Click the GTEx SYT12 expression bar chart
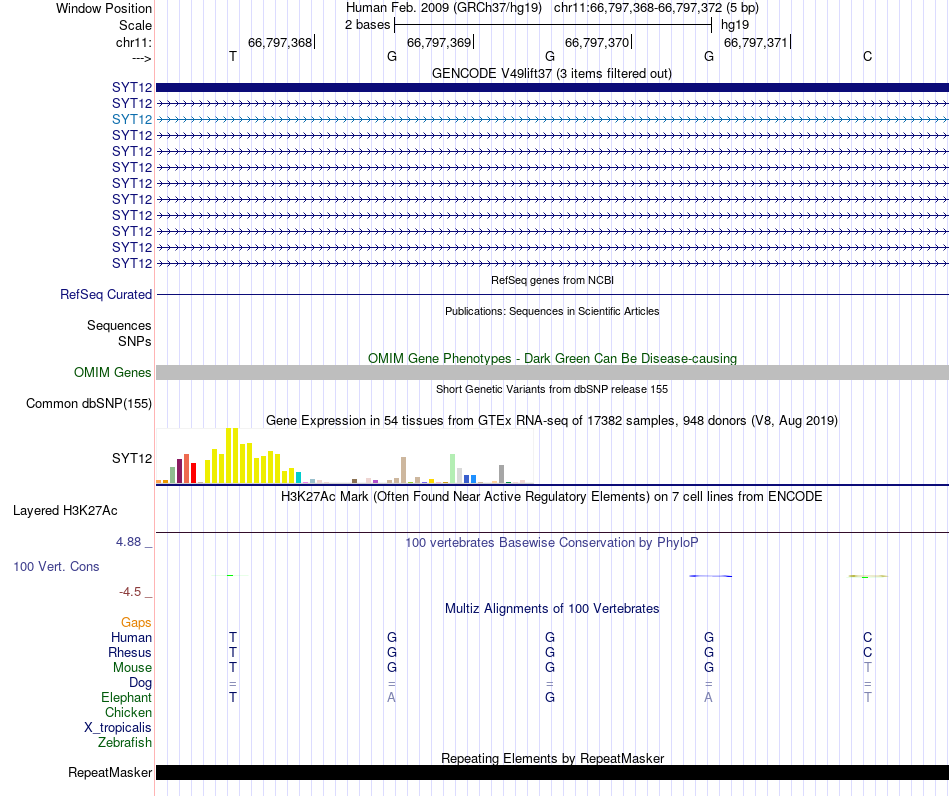The width and height of the screenshot is (950, 796). click(x=344, y=456)
